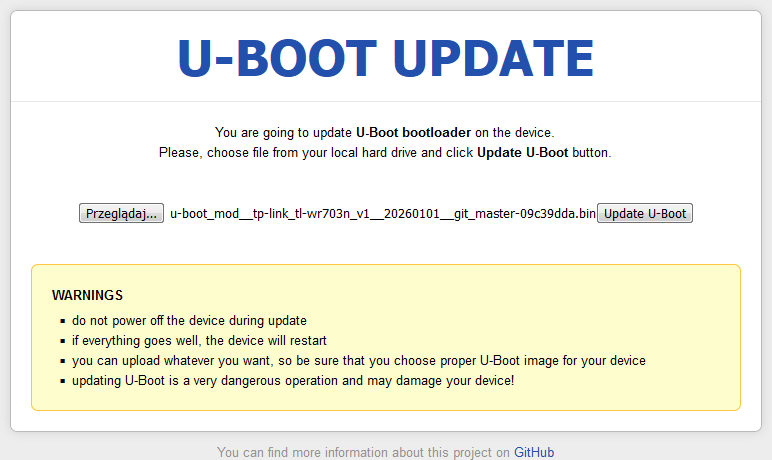Click the "You can find more information" footer text

[363, 452]
